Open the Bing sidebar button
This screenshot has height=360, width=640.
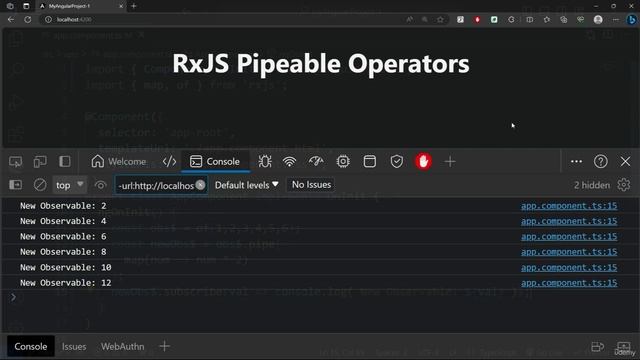631,19
